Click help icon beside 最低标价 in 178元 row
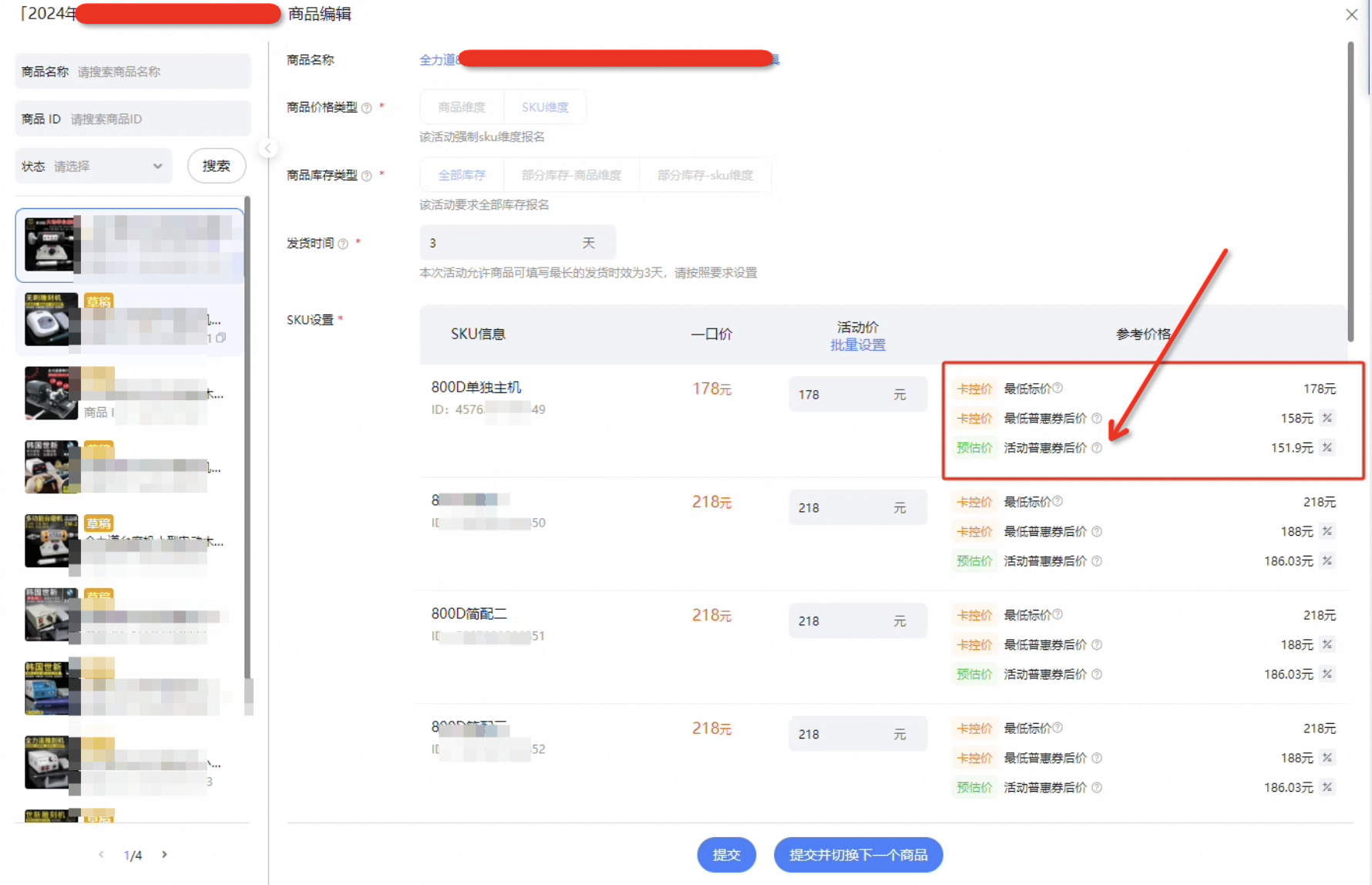 tap(1058, 388)
